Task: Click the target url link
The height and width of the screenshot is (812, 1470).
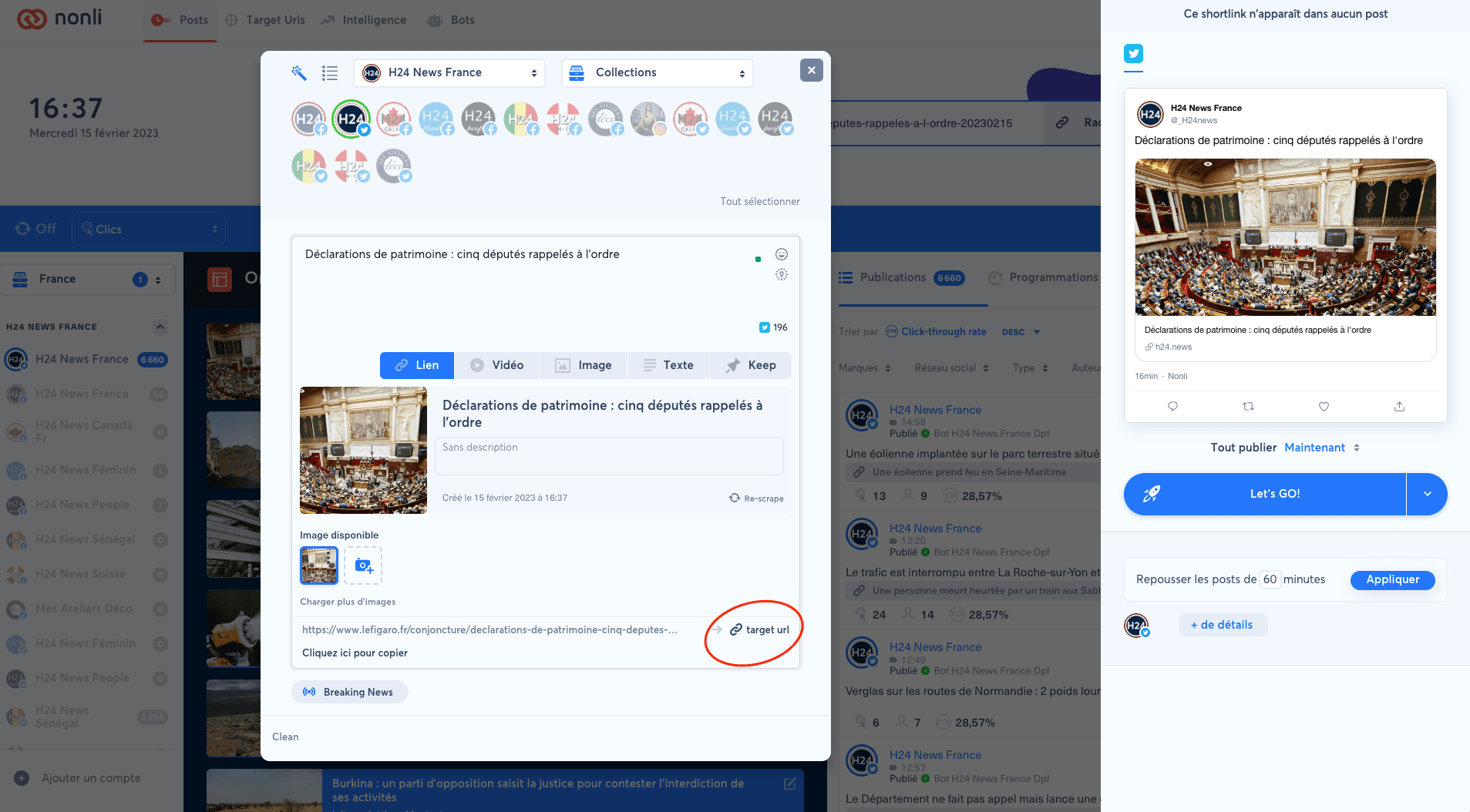Action: point(760,629)
